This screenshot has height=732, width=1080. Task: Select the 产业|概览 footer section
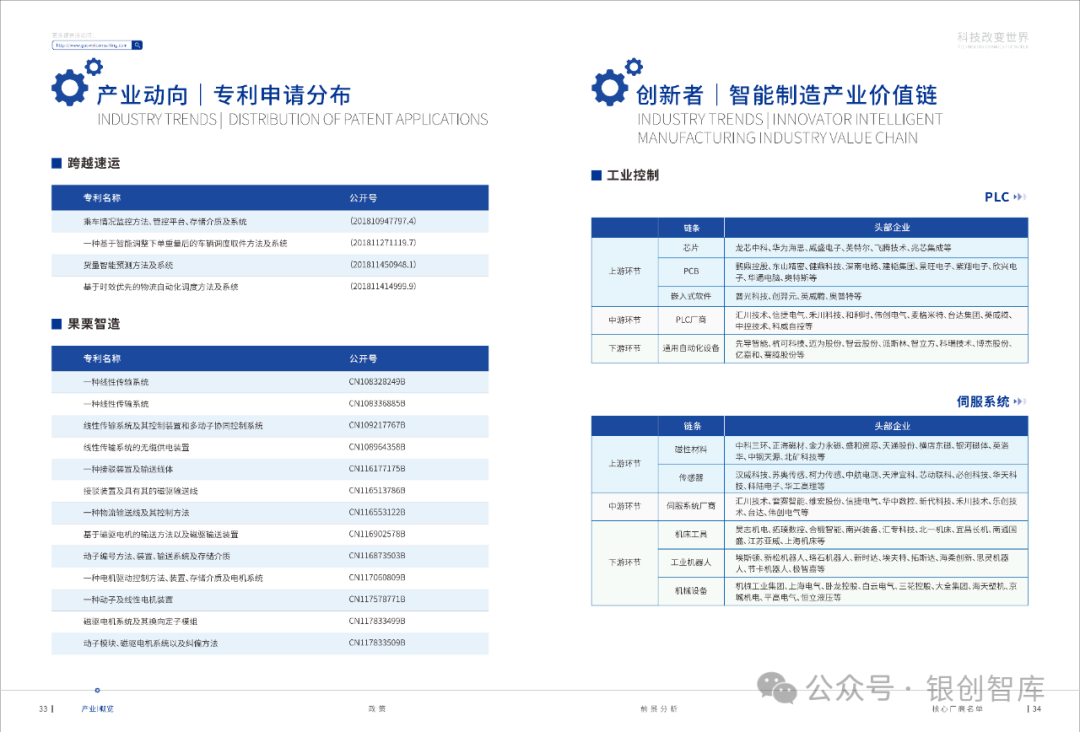tap(97, 709)
